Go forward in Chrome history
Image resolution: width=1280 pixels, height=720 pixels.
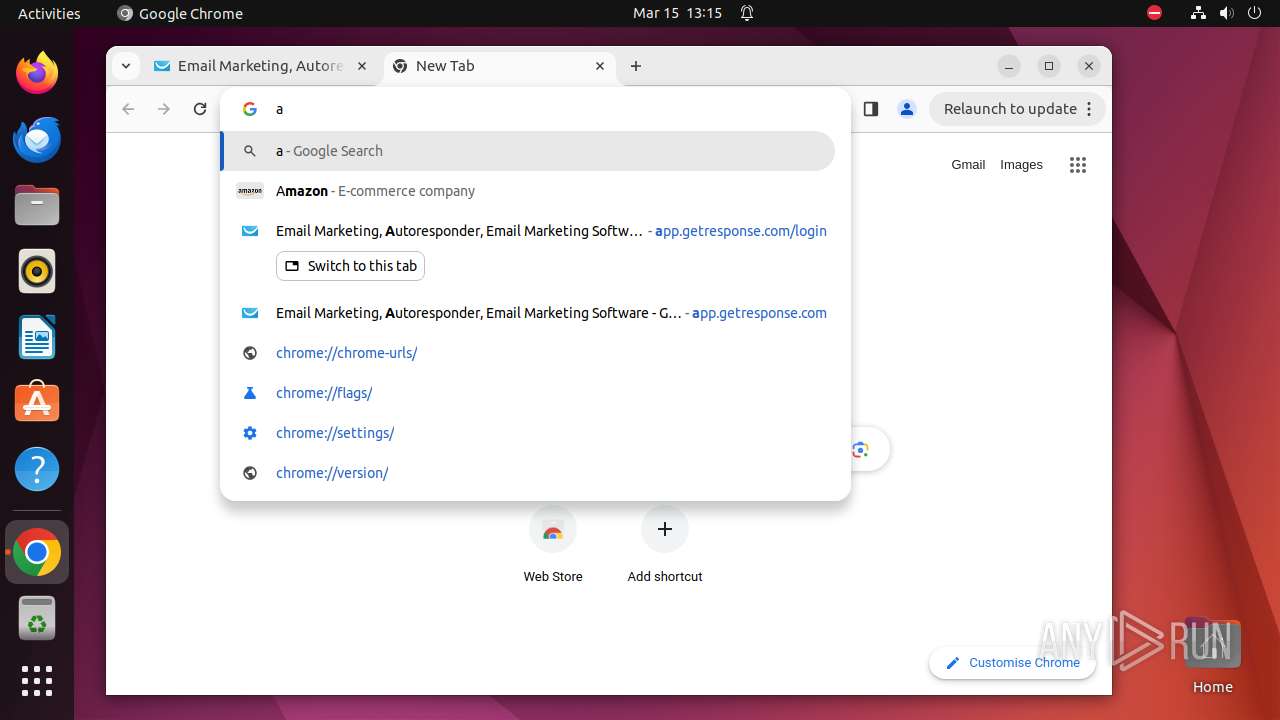coord(164,109)
